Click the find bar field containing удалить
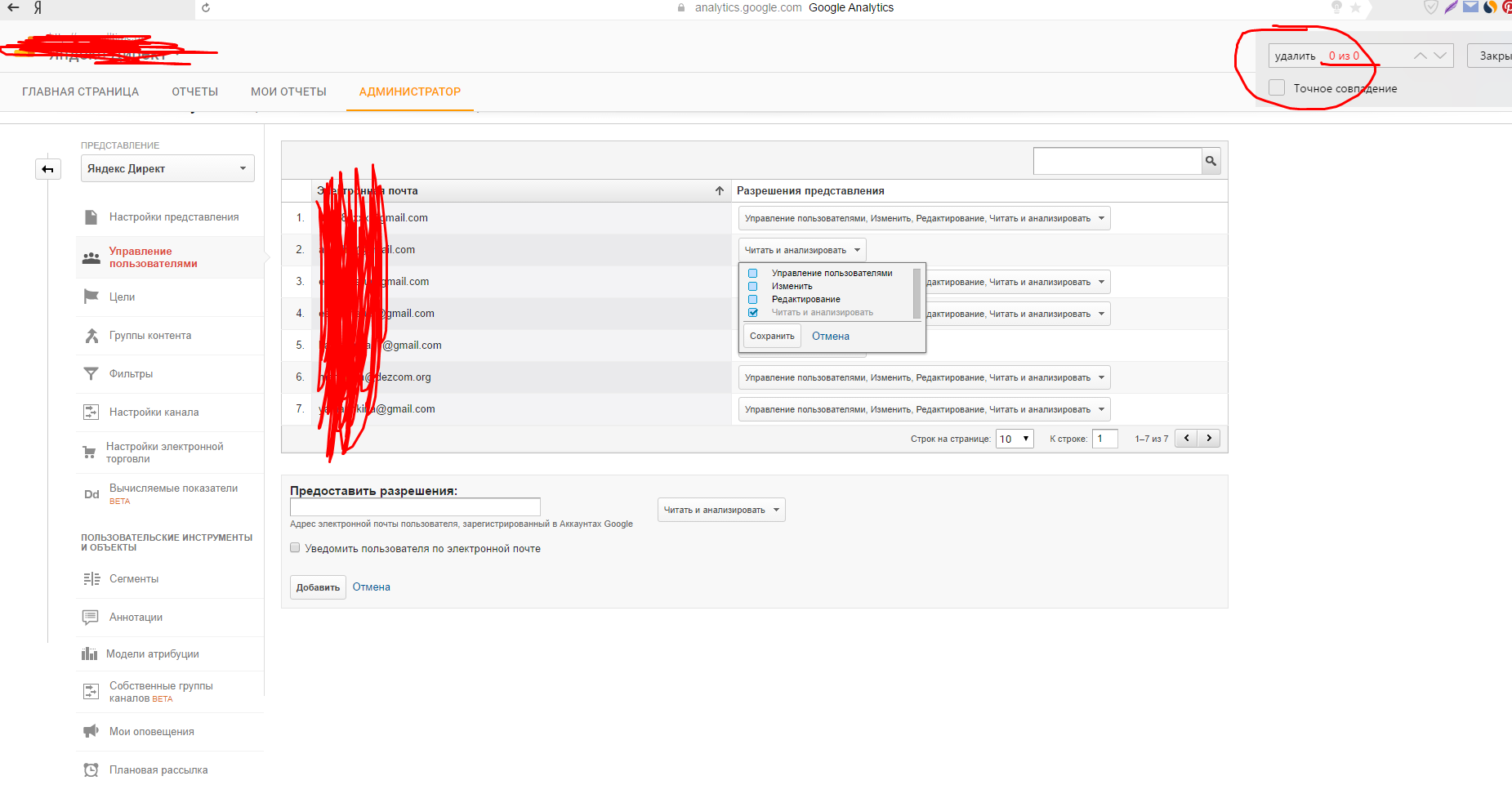1512x785 pixels. point(1361,56)
